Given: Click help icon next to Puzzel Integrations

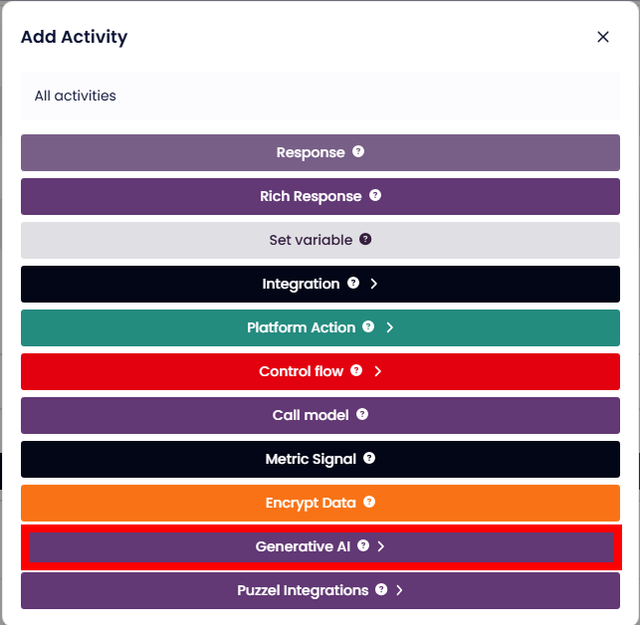Looking at the screenshot, I should pyautogui.click(x=381, y=590).
